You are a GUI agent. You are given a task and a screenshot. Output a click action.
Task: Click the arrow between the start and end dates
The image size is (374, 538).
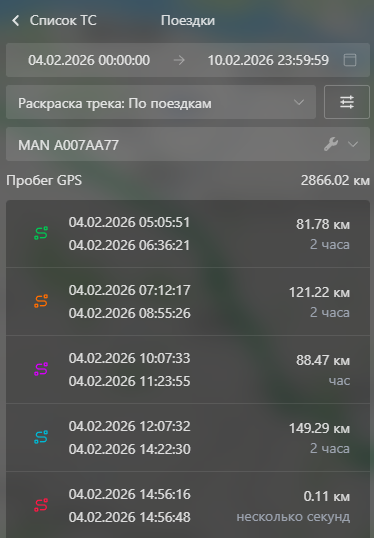pyautogui.click(x=179, y=60)
